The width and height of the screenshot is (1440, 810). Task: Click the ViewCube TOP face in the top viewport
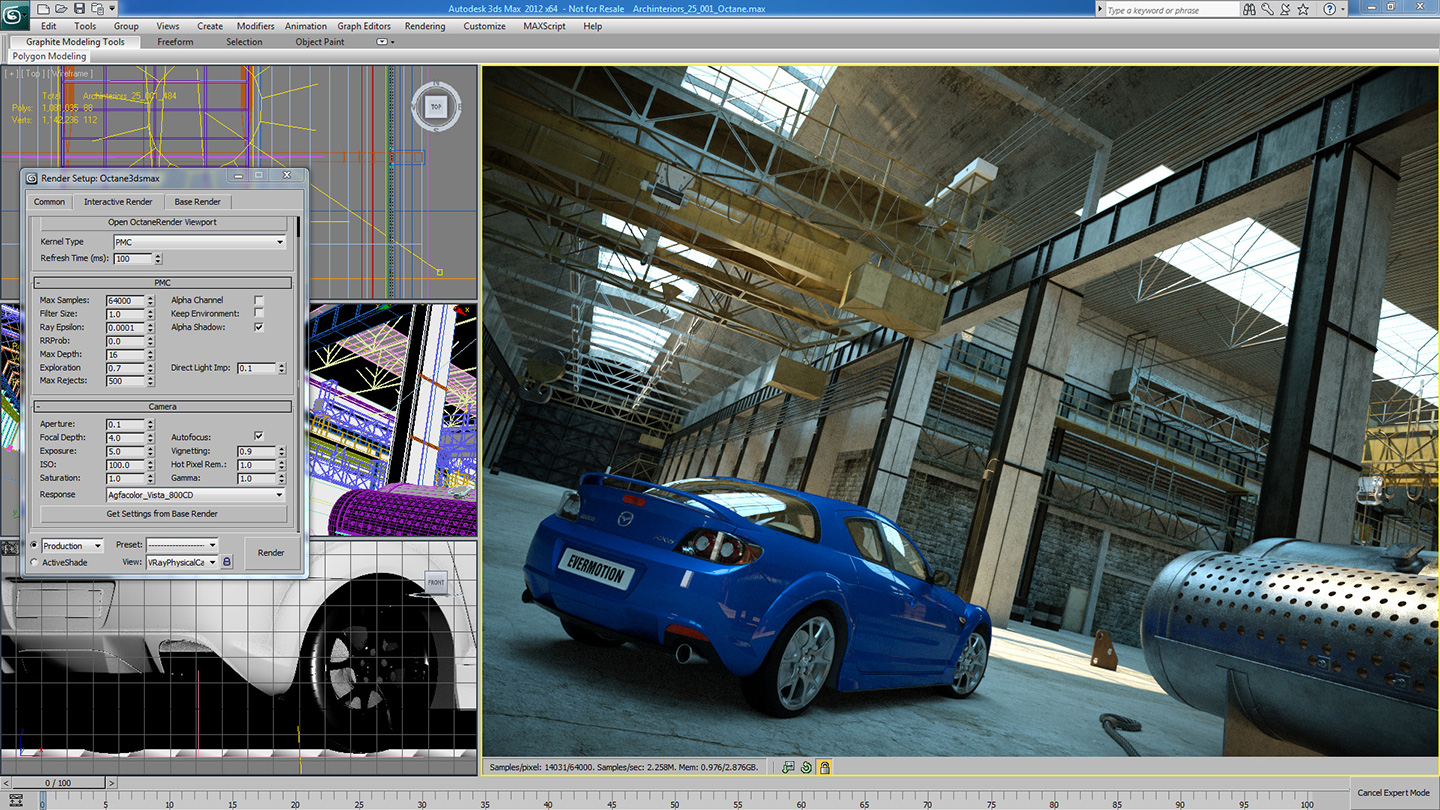point(436,106)
